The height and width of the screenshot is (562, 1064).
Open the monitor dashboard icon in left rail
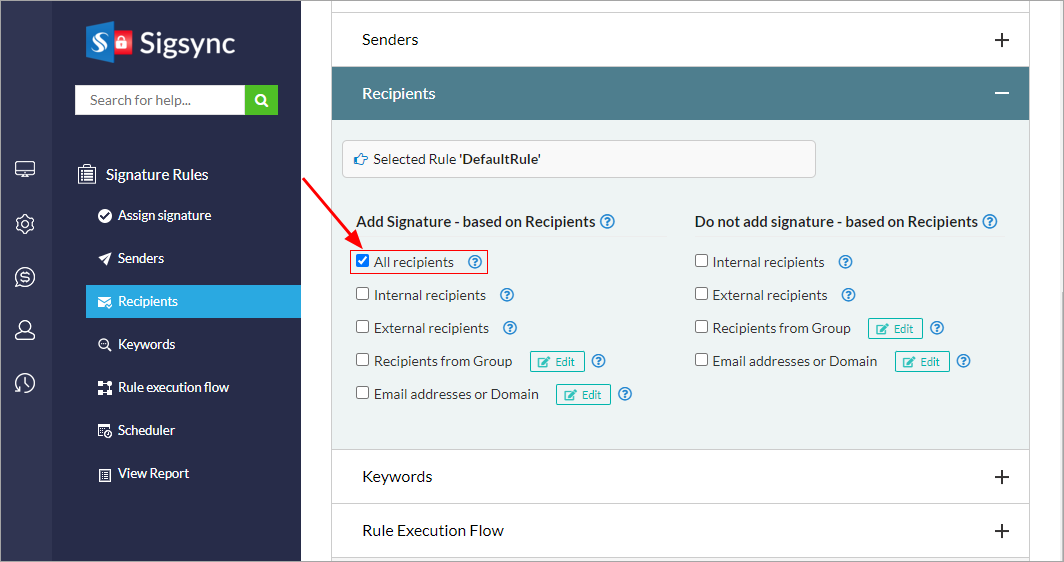pos(26,170)
